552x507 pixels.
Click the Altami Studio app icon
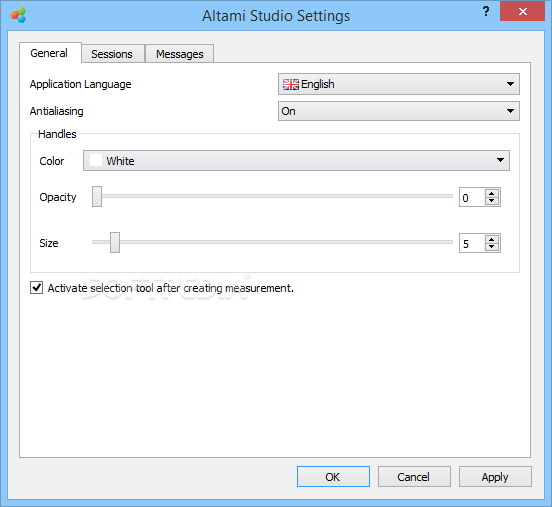point(18,15)
